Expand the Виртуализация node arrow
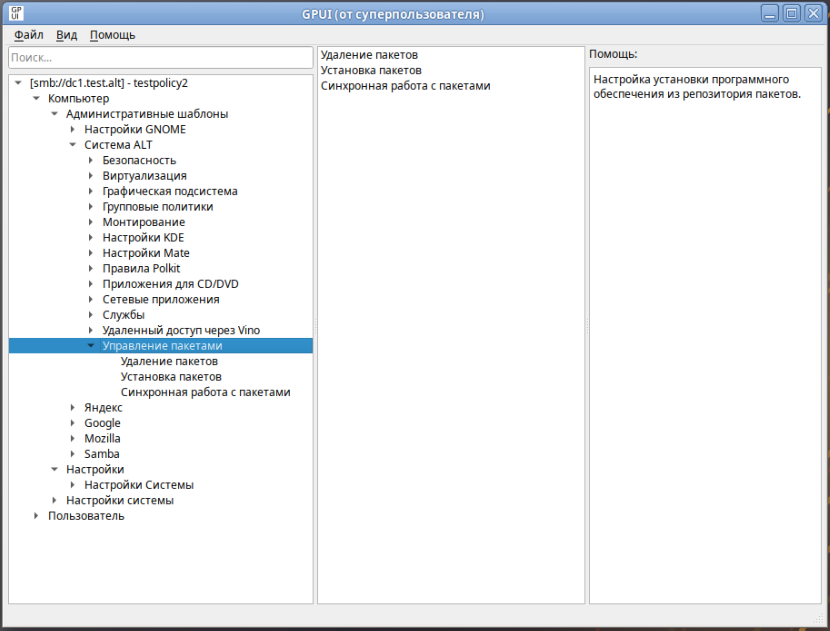Image resolution: width=830 pixels, height=631 pixels. (91, 176)
